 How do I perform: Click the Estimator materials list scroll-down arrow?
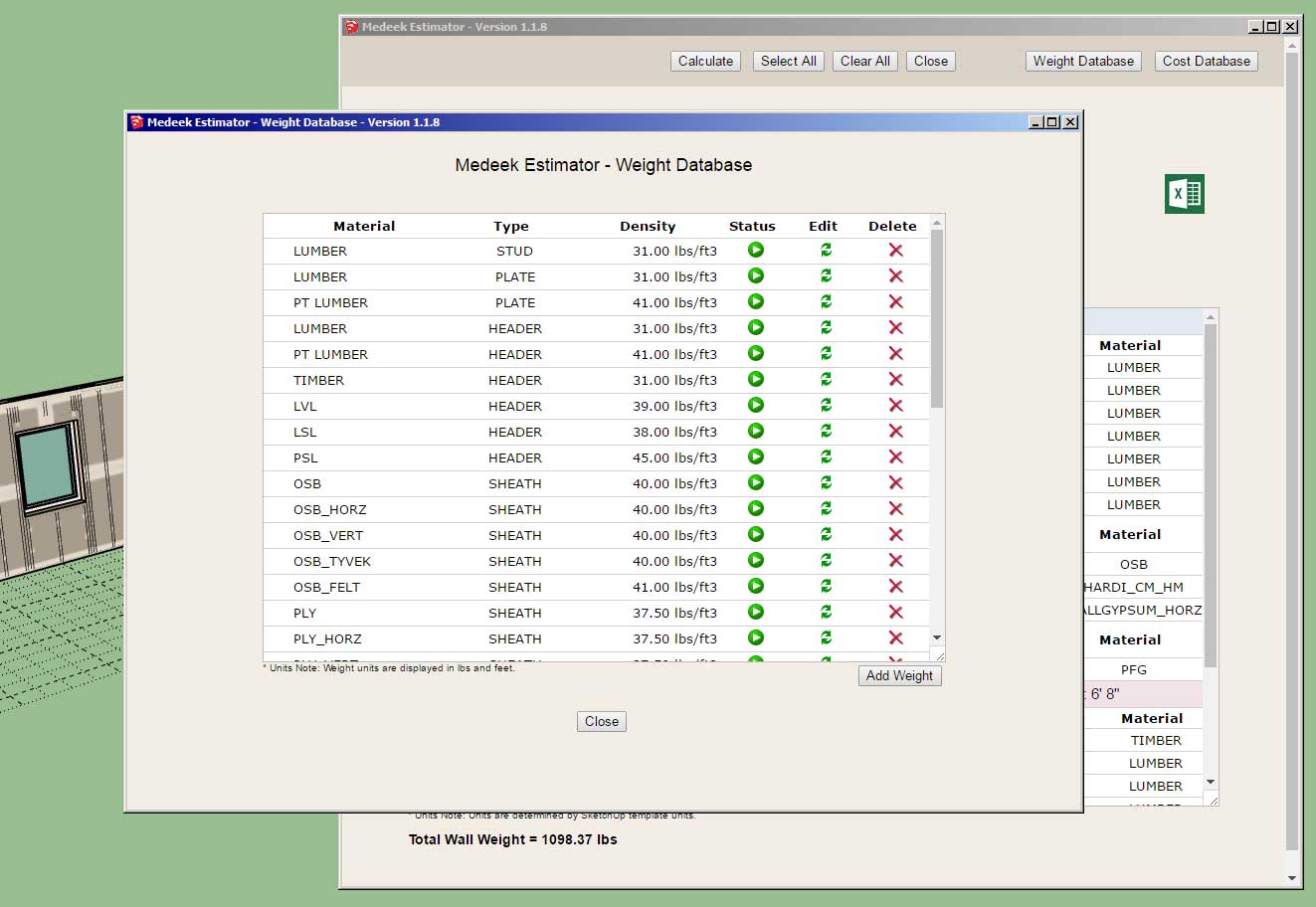[1211, 783]
